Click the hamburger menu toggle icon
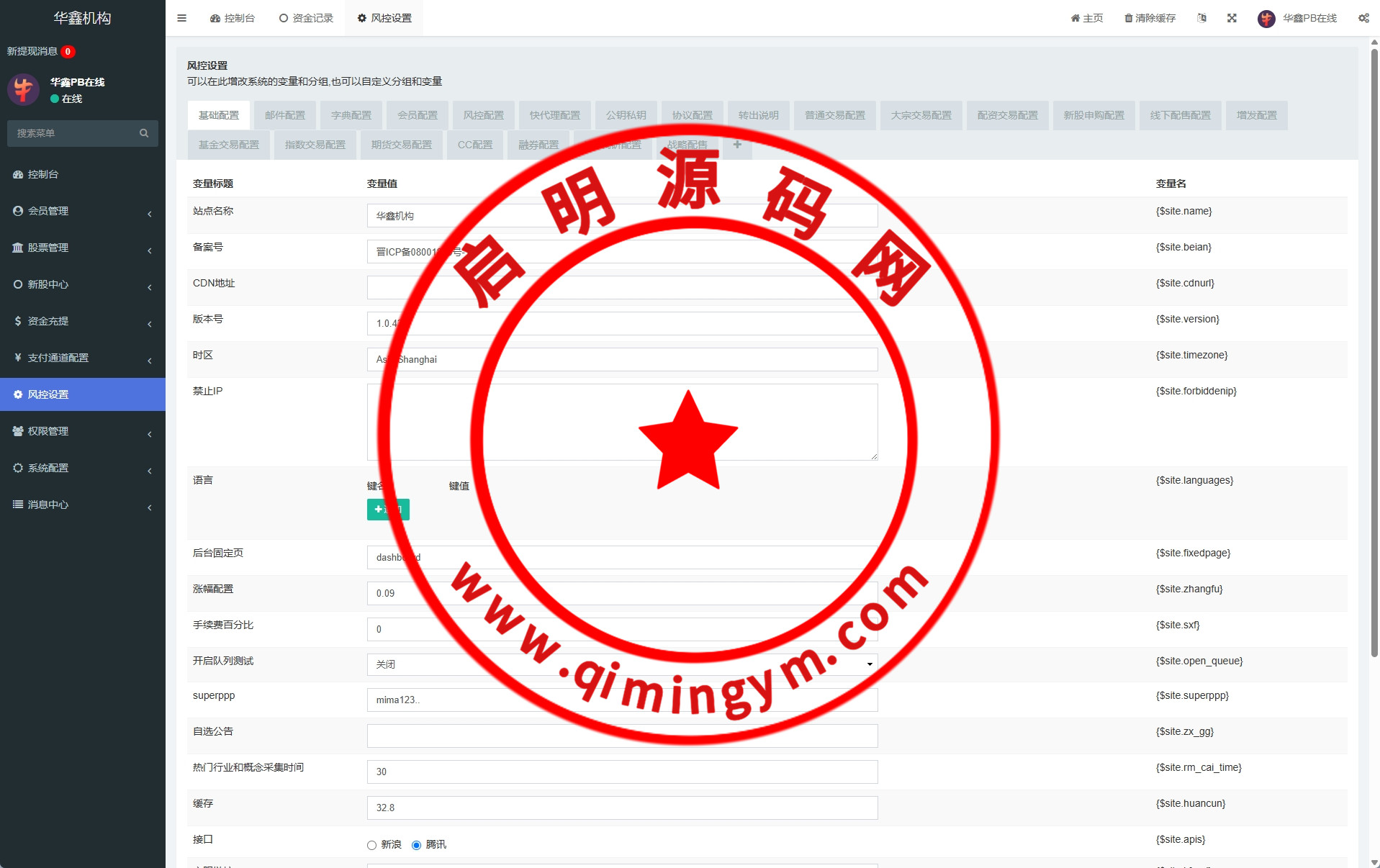Viewport: 1380px width, 868px height. [181, 18]
